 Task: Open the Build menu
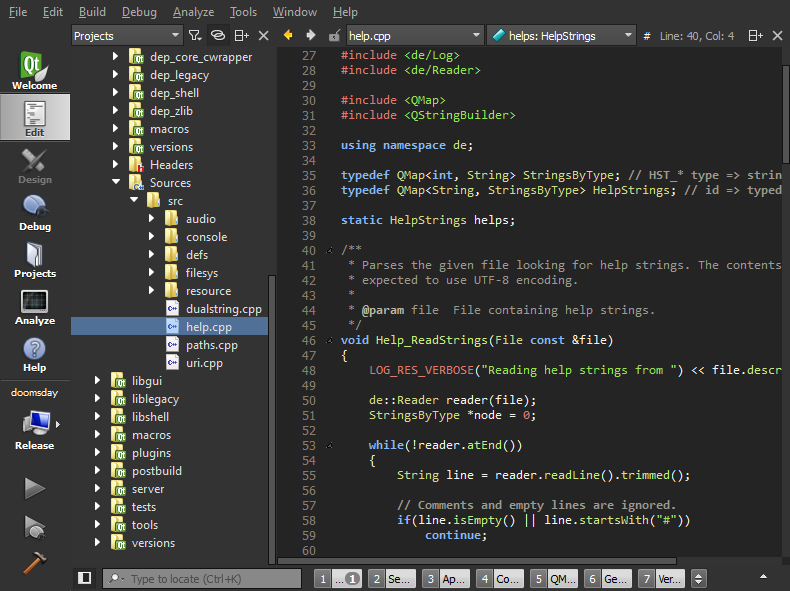point(92,12)
